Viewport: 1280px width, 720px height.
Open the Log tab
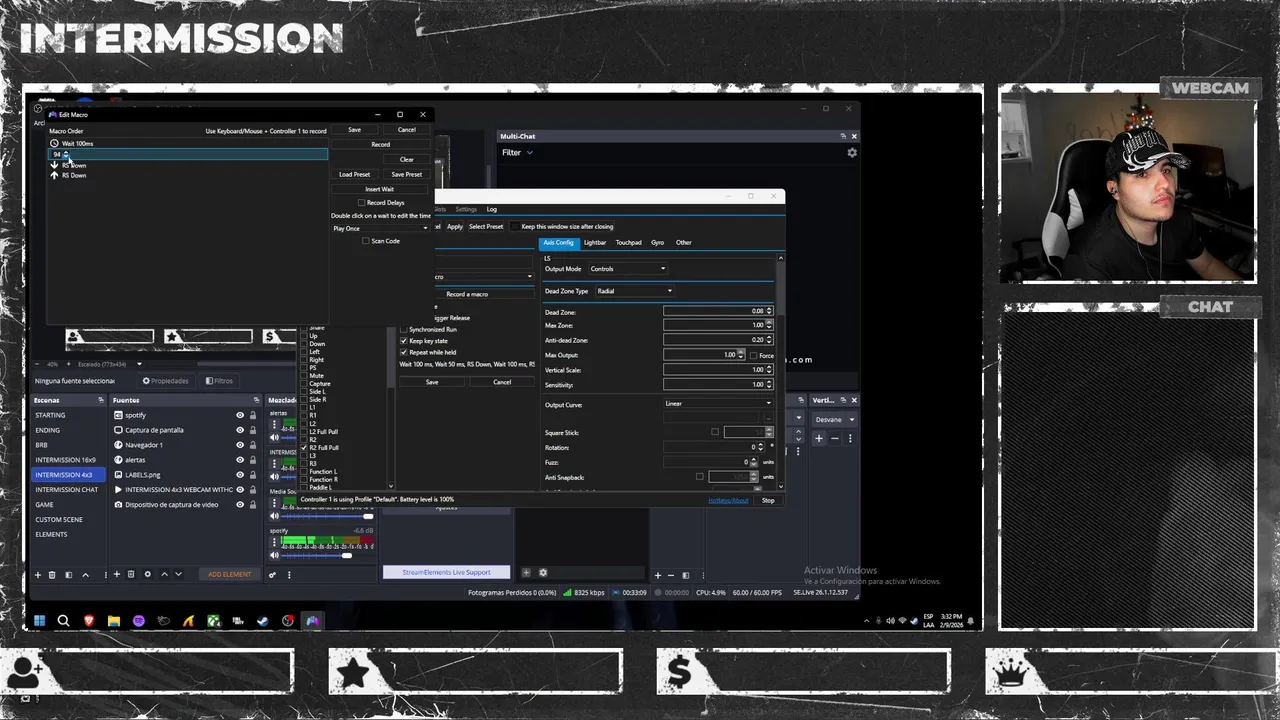pyautogui.click(x=492, y=210)
